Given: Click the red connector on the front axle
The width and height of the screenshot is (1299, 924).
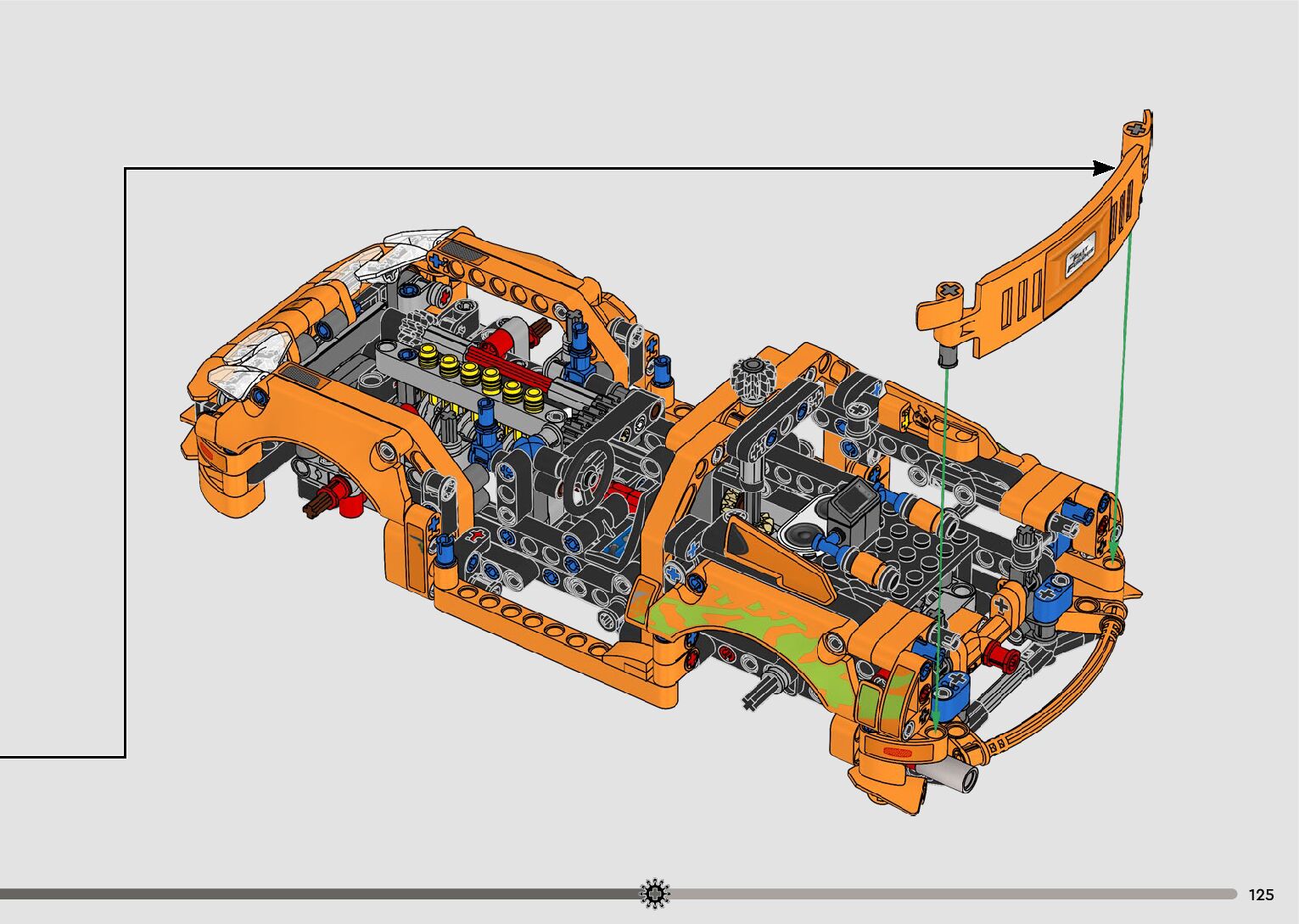Looking at the screenshot, I should (x=340, y=497).
